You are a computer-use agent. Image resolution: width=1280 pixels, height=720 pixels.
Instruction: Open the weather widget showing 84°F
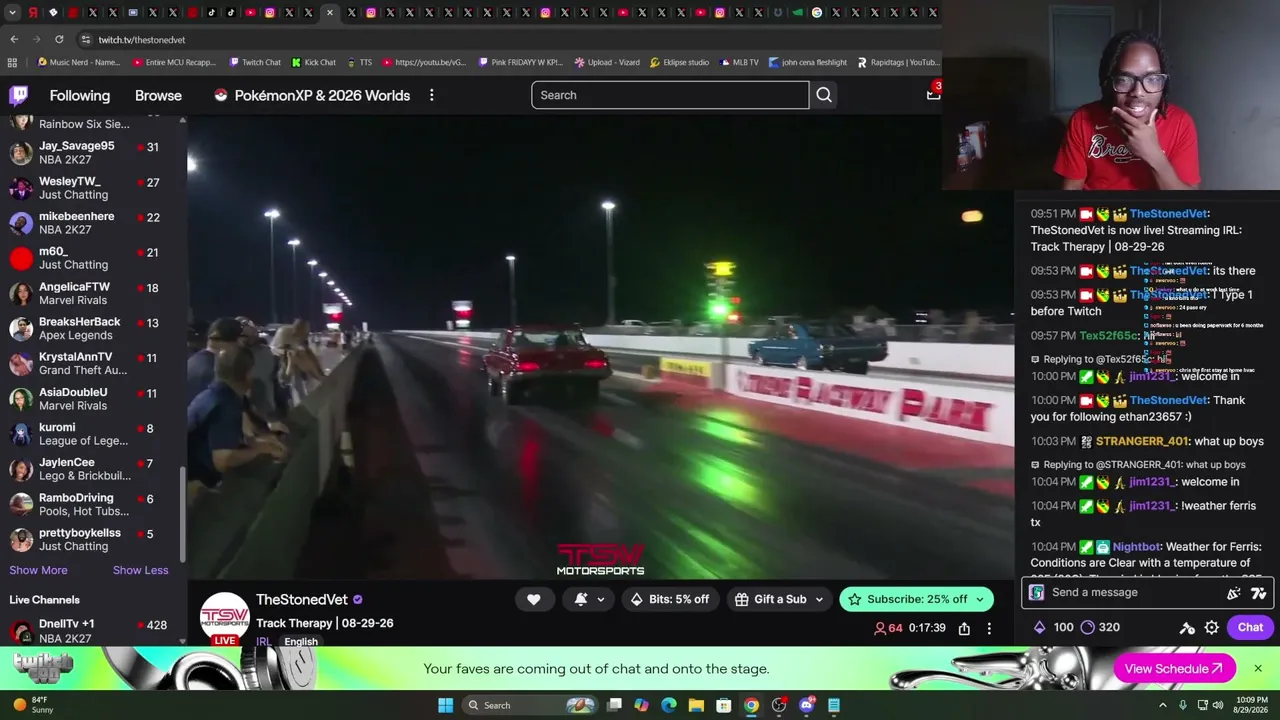point(32,705)
